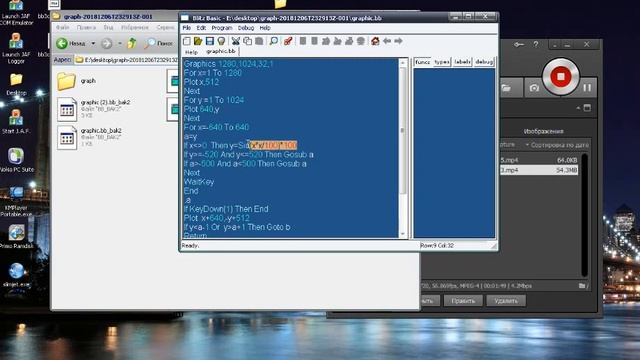Open the Help menu in Blitz Basic
The width and height of the screenshot is (640, 360).
click(x=265, y=28)
